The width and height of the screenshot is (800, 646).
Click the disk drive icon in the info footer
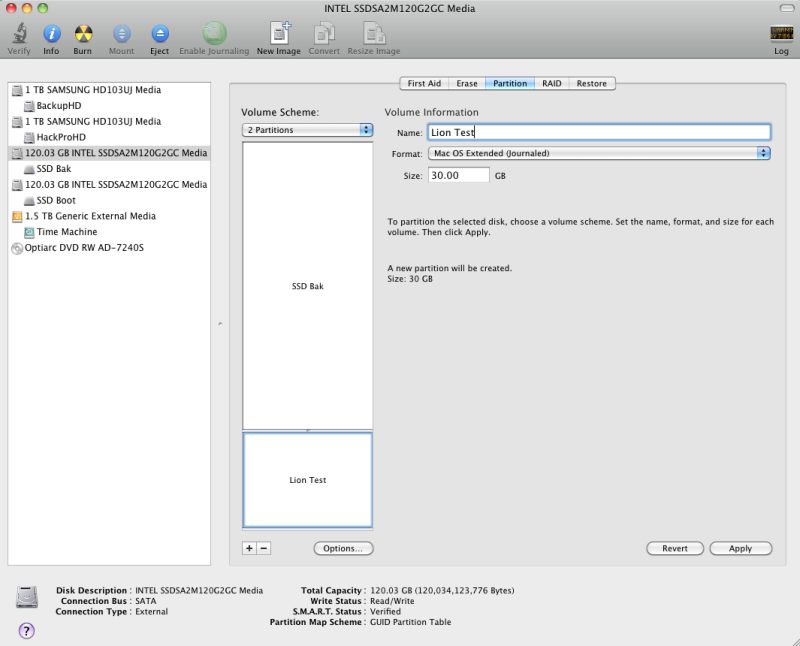(x=27, y=597)
